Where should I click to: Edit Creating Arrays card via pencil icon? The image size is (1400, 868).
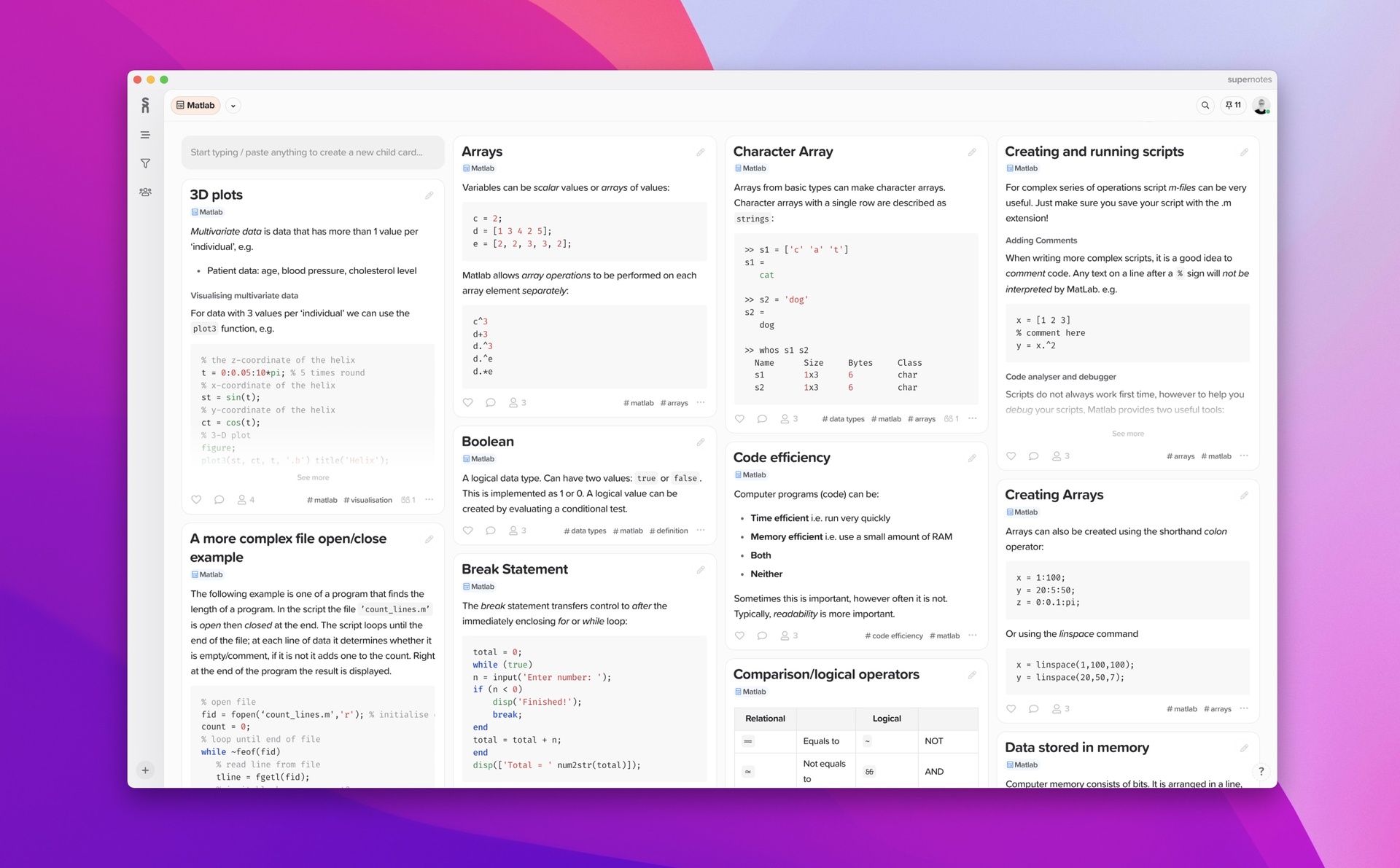(x=1244, y=496)
